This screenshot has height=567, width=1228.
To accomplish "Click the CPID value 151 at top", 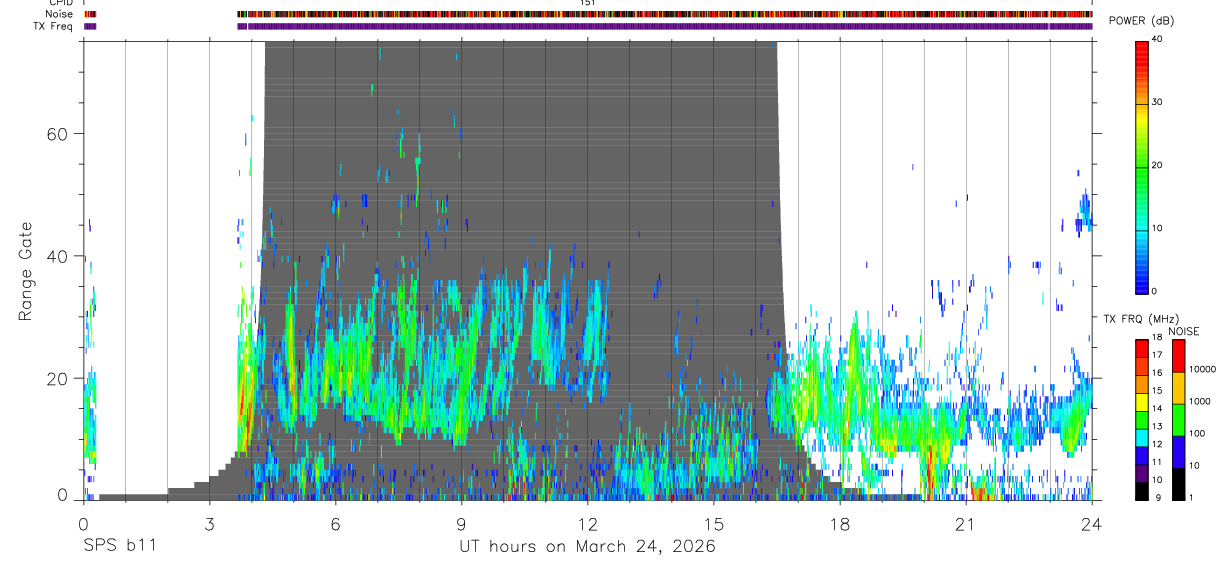I will pos(588,3).
